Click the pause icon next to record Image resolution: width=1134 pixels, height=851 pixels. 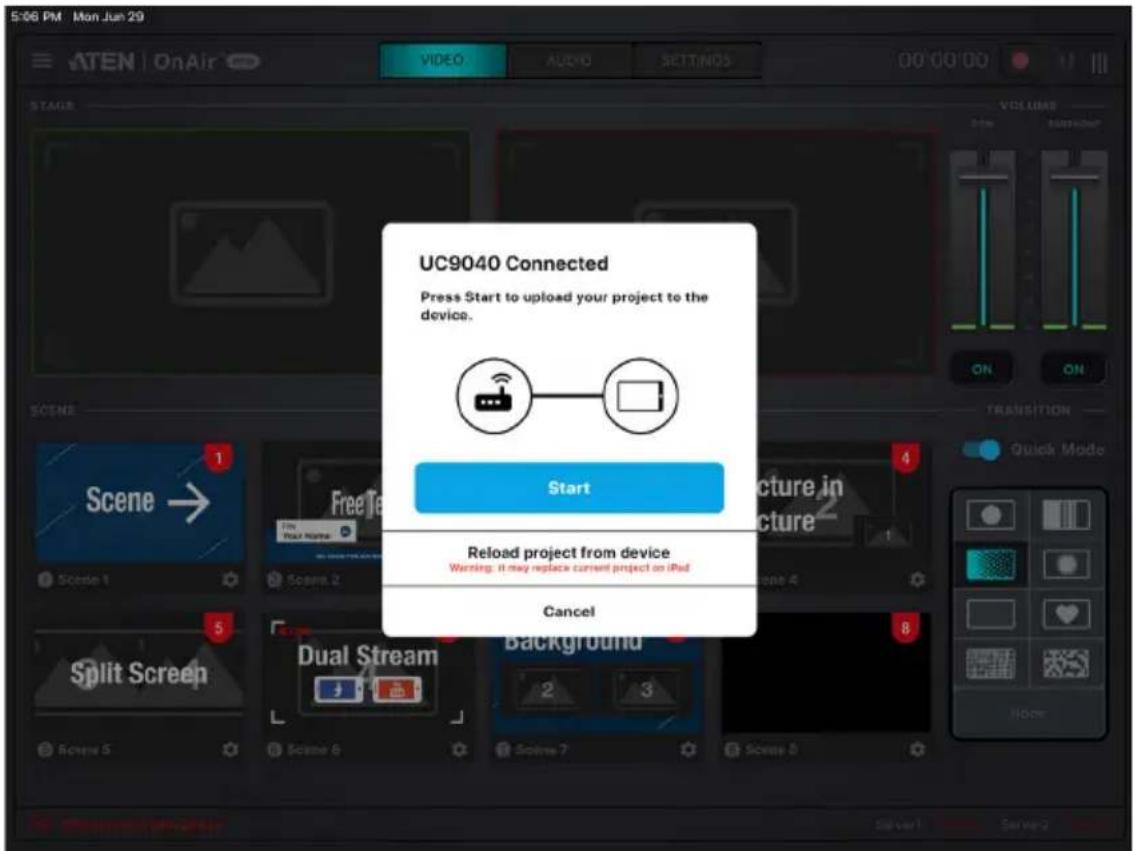[1066, 61]
